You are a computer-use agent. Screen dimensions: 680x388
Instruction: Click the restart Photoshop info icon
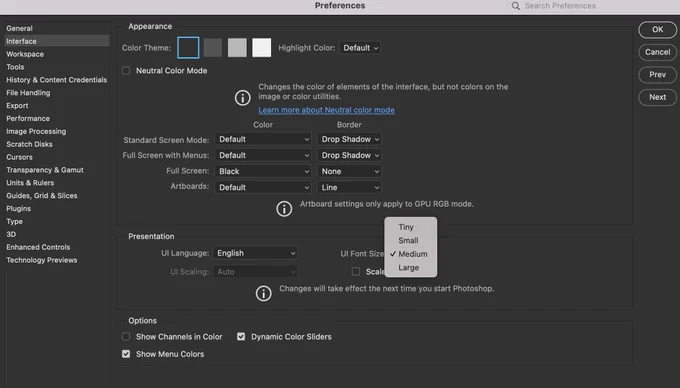pos(263,293)
